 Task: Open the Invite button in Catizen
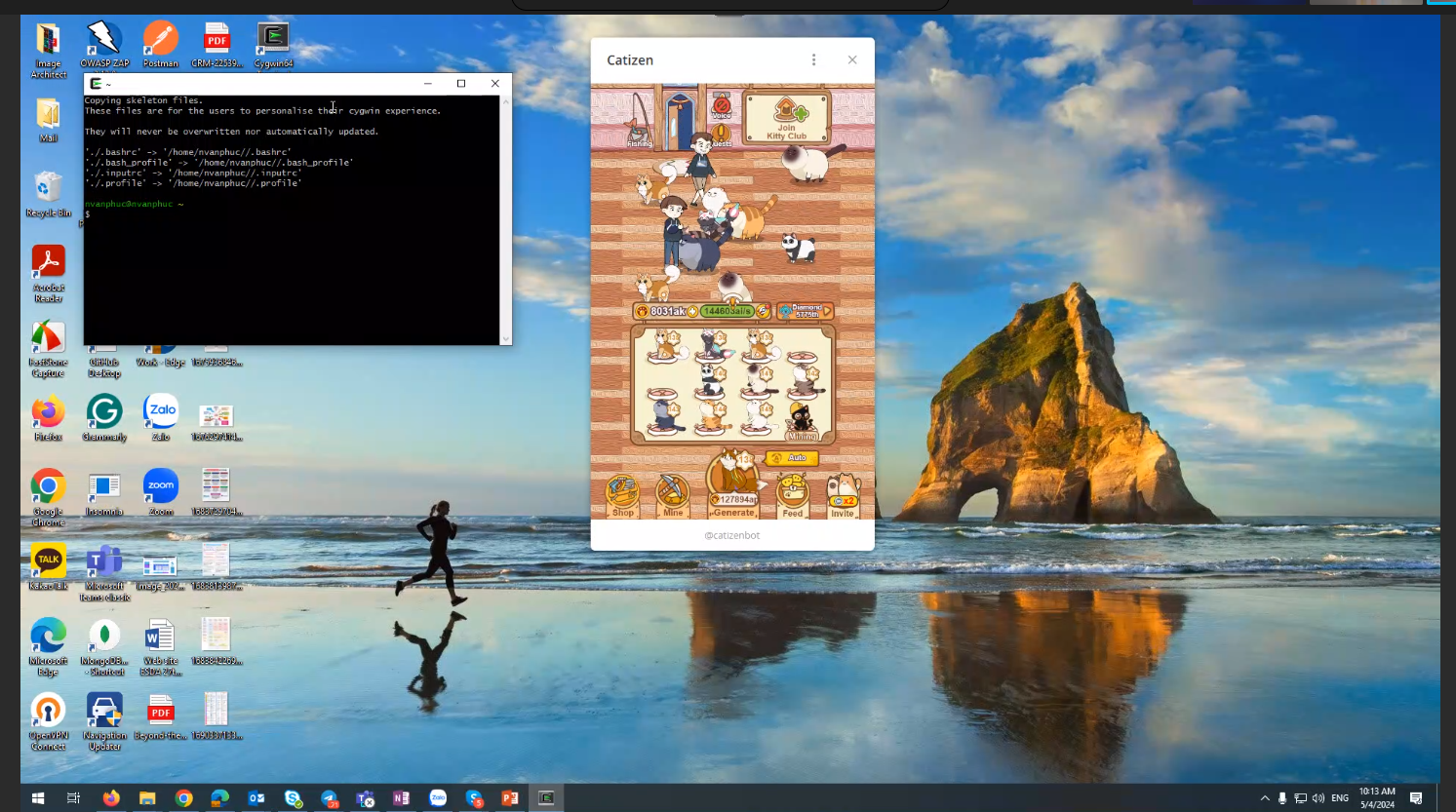843,495
